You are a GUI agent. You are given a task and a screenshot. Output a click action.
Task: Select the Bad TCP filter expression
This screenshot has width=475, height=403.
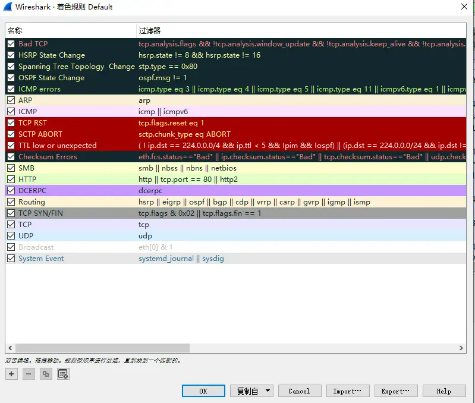pos(302,44)
